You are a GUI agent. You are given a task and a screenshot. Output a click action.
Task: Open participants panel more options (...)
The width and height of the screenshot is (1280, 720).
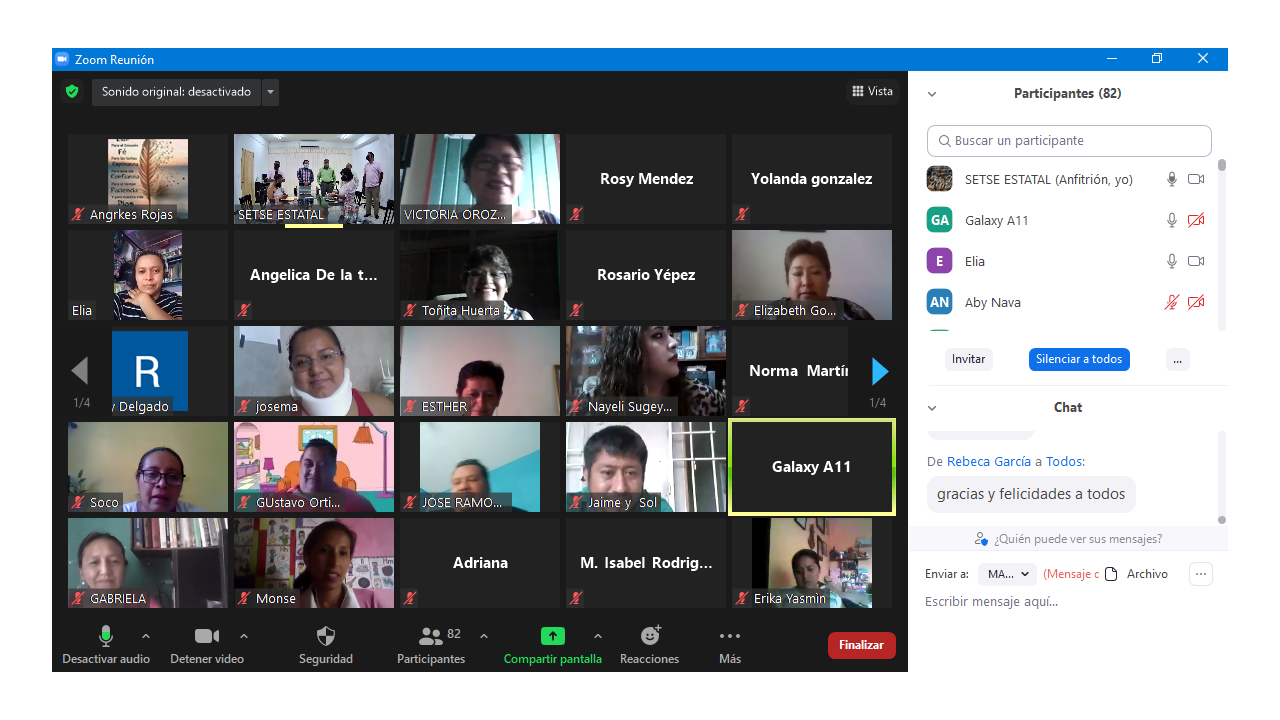1177,359
